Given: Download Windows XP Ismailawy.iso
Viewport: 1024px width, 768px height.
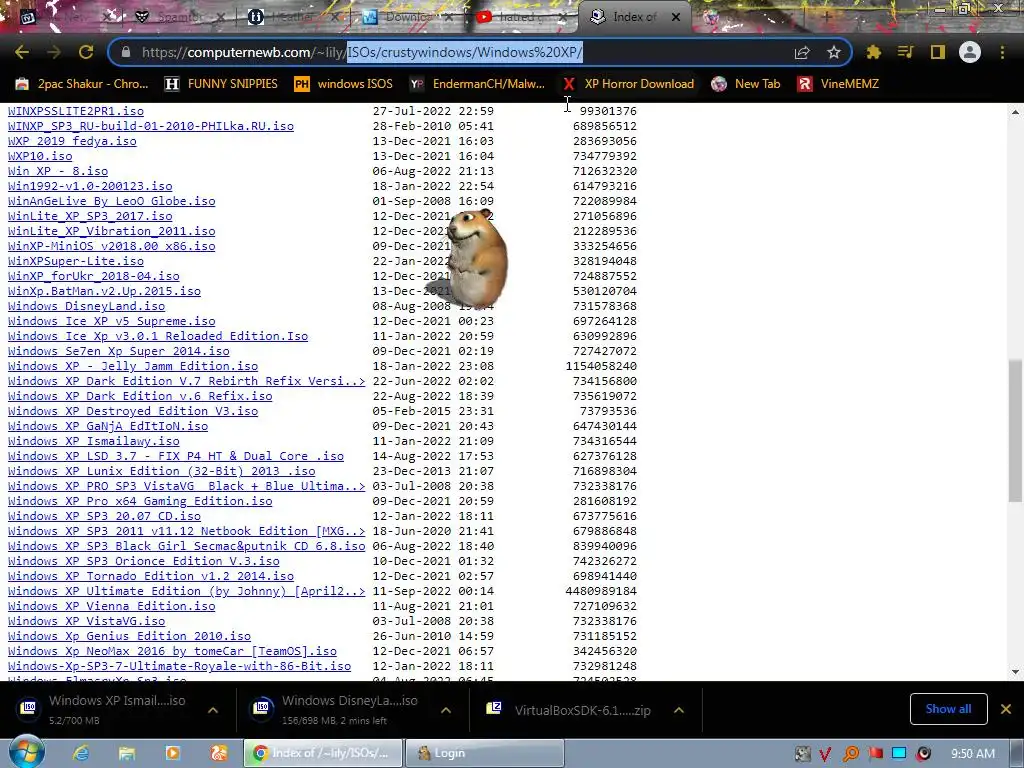Looking at the screenshot, I should [x=93, y=441].
